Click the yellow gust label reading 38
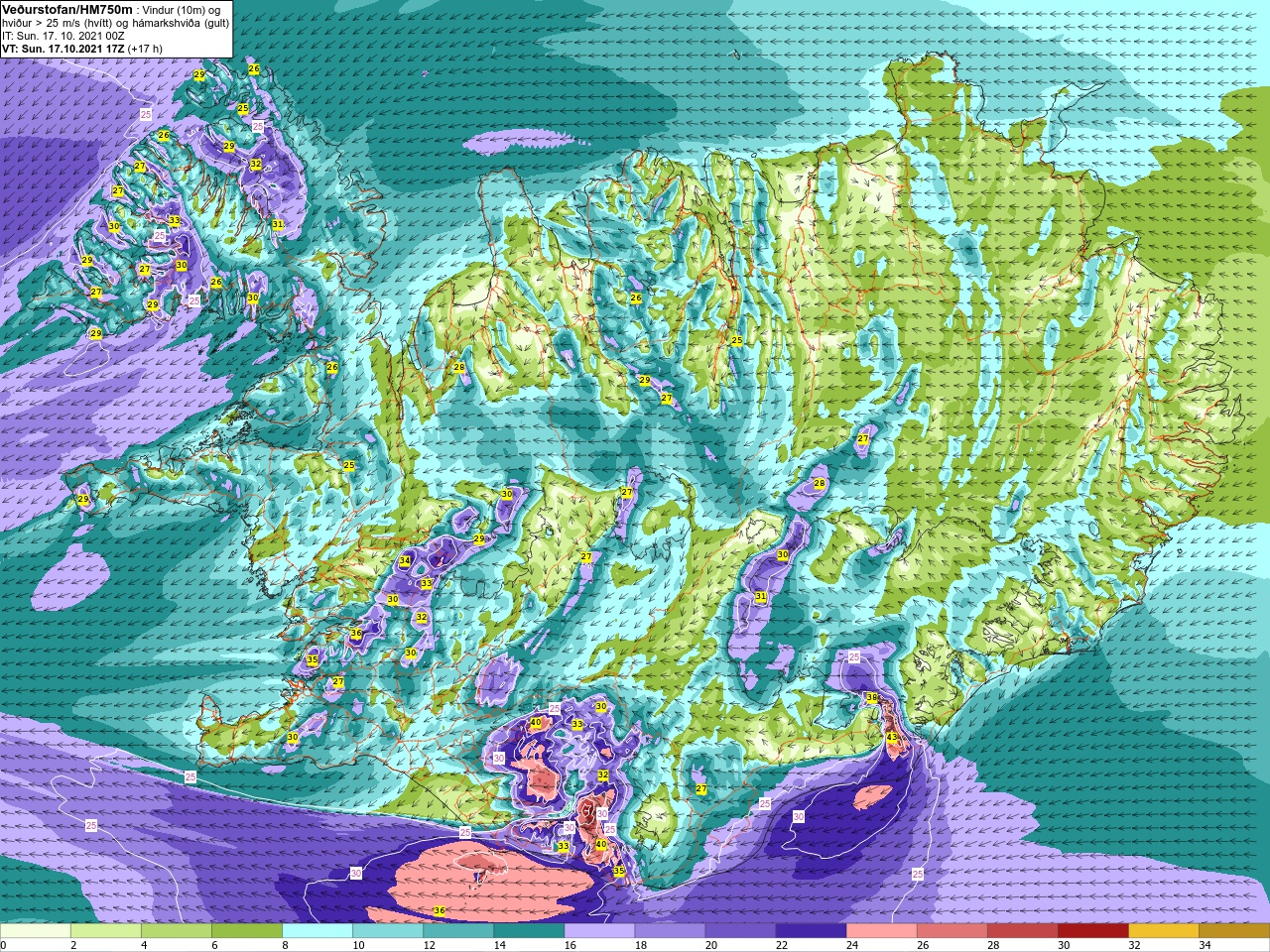1270x952 pixels. 871,698
